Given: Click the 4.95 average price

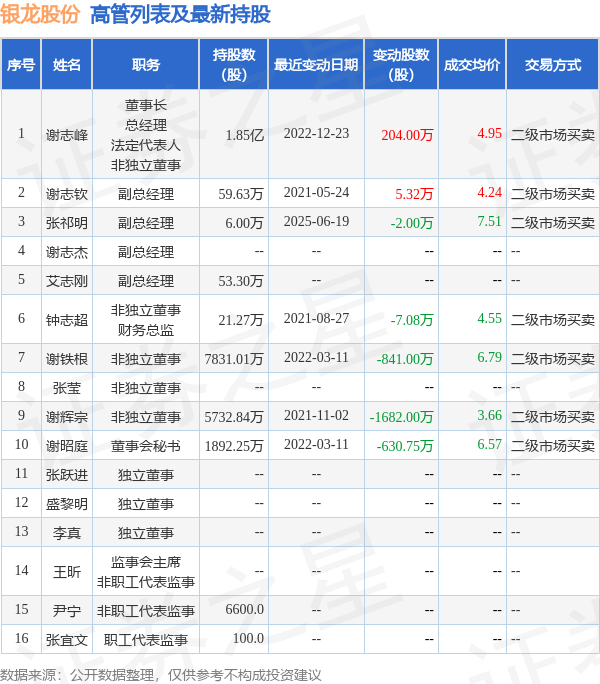Looking at the screenshot, I should point(490,133).
